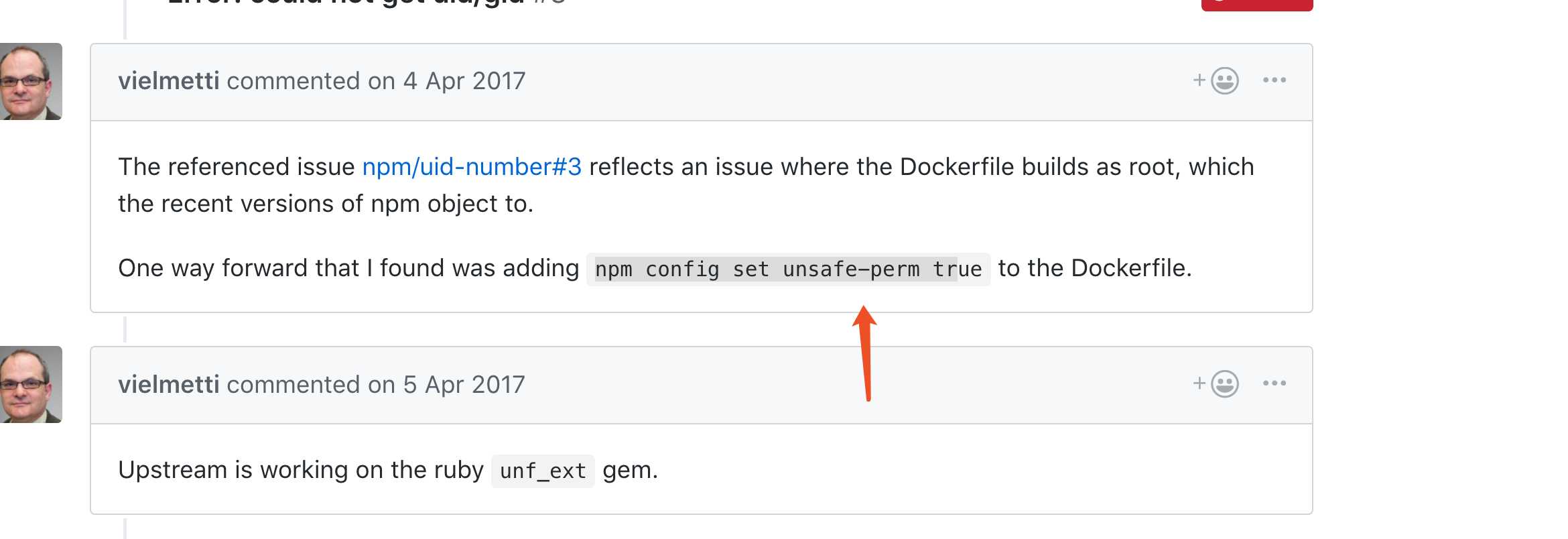Screen dimensions: 1568x539
Task: Open the '5 Apr 2017' timestamp permalink
Action: 464,384
